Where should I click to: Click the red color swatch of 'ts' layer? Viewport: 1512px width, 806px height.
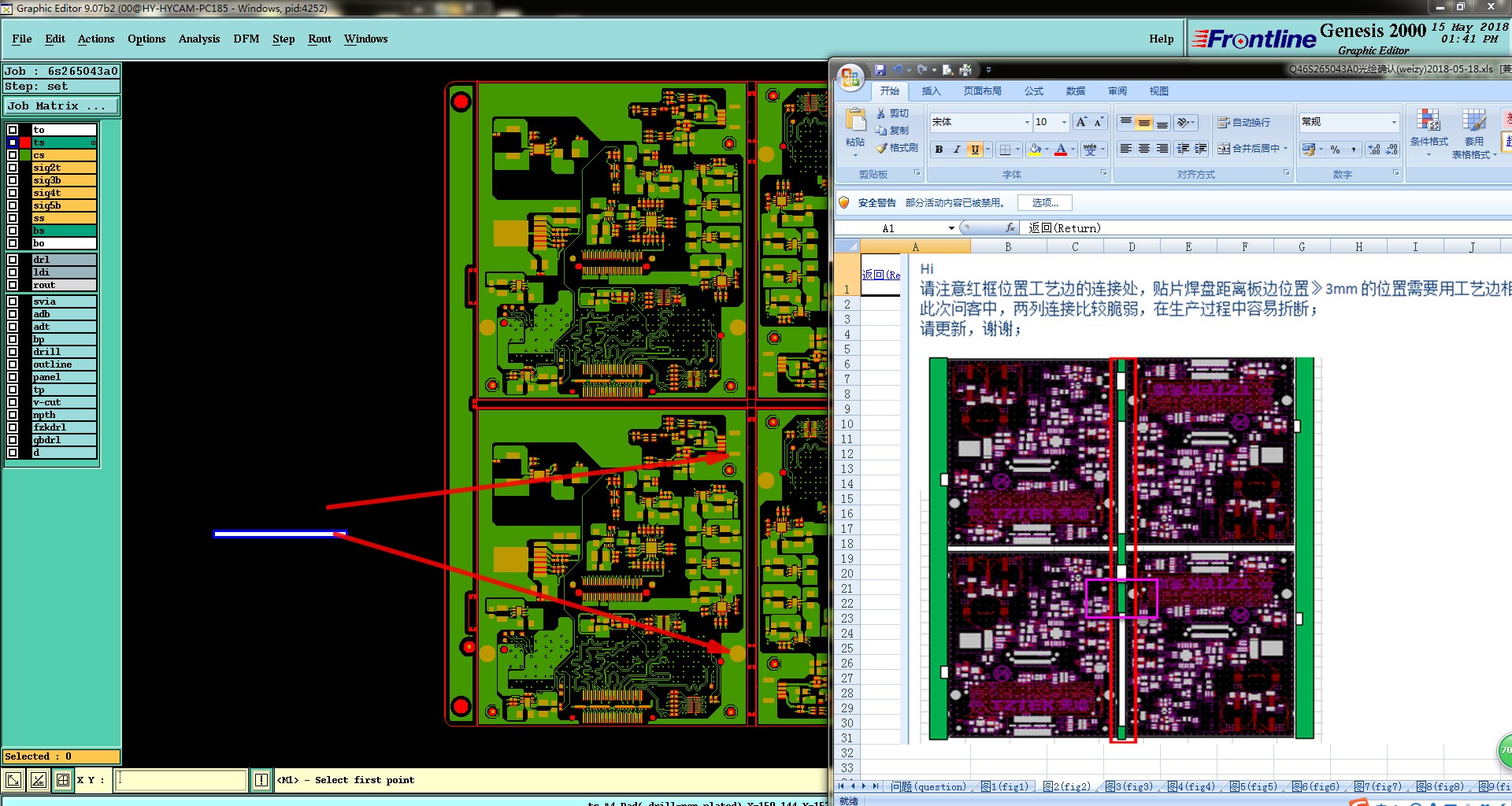click(x=26, y=142)
